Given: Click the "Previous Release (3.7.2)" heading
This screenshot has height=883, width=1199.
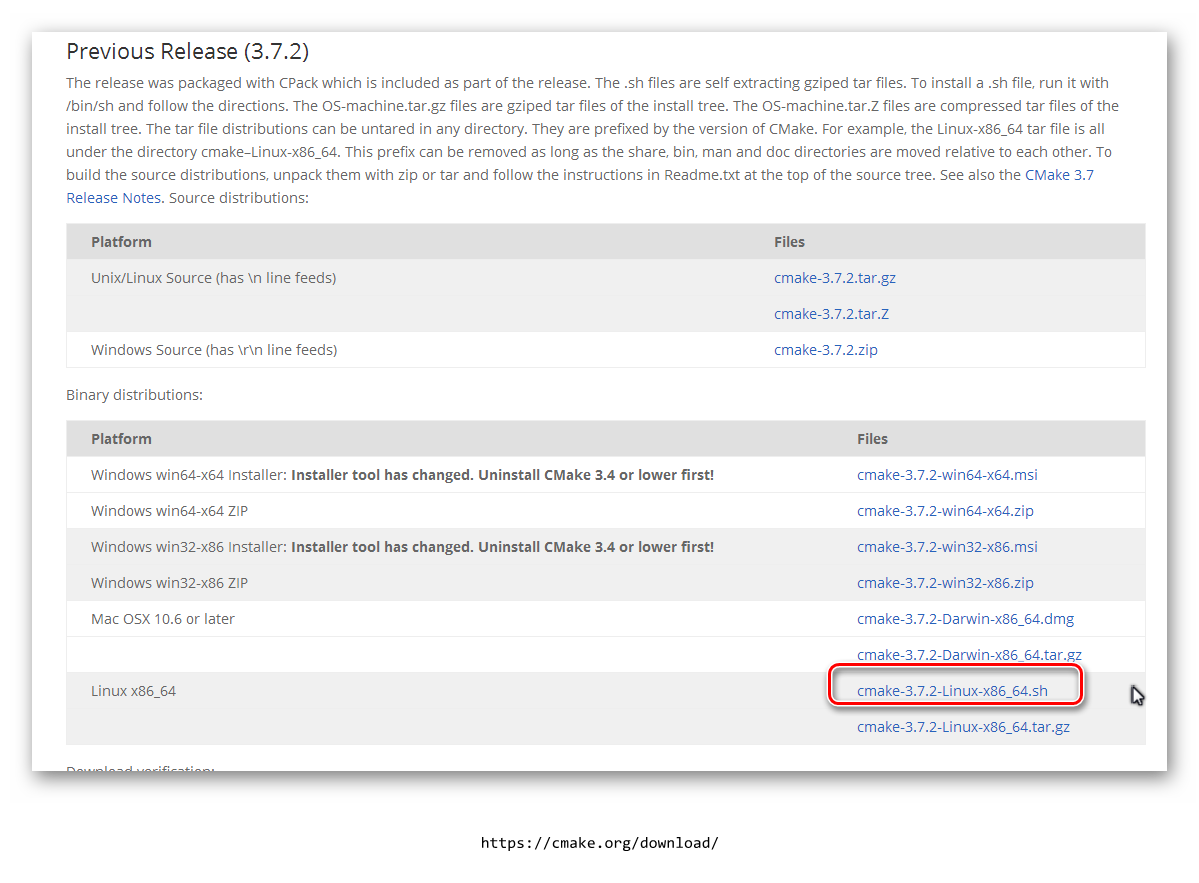Looking at the screenshot, I should point(187,51).
